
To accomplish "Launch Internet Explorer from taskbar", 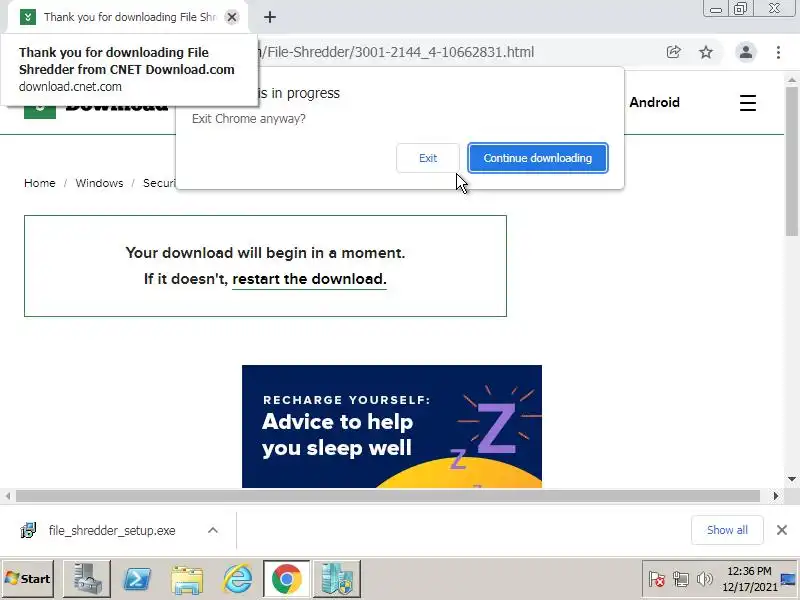I will [x=237, y=579].
